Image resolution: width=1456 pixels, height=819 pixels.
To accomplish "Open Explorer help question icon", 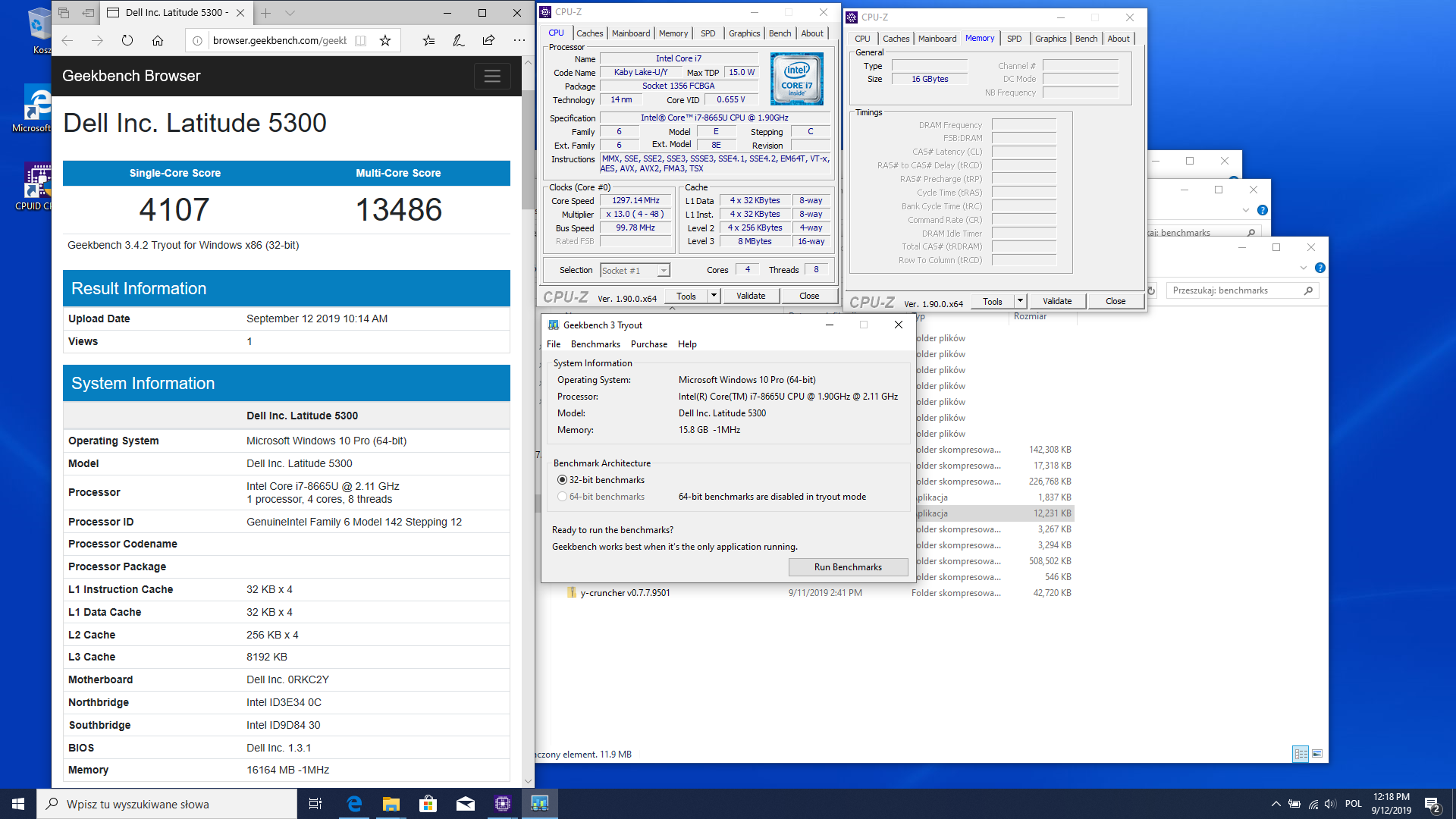I will click(1320, 268).
